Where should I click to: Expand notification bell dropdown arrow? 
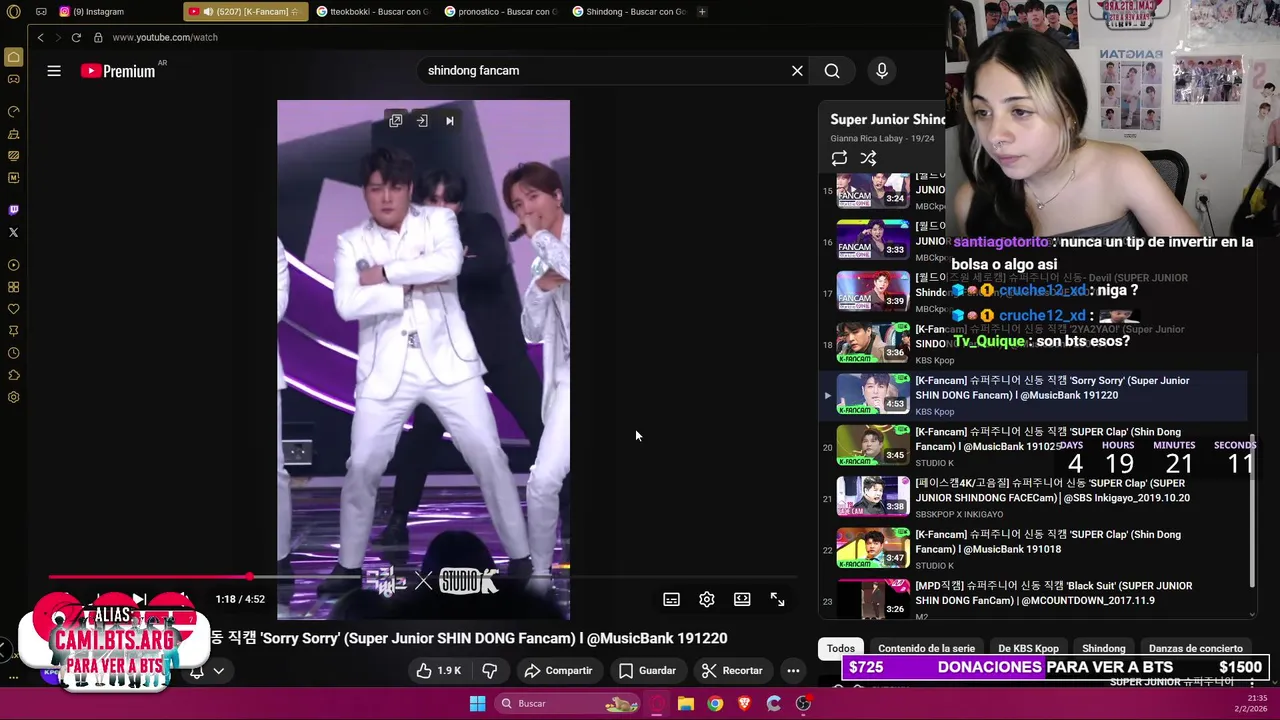point(218,671)
